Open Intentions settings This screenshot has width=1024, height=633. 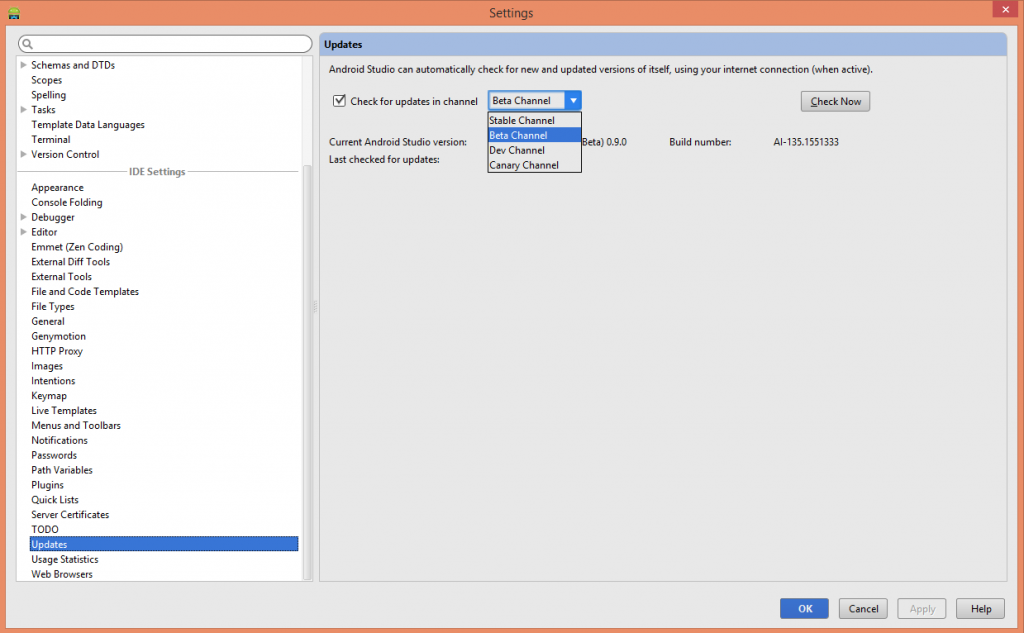(53, 381)
